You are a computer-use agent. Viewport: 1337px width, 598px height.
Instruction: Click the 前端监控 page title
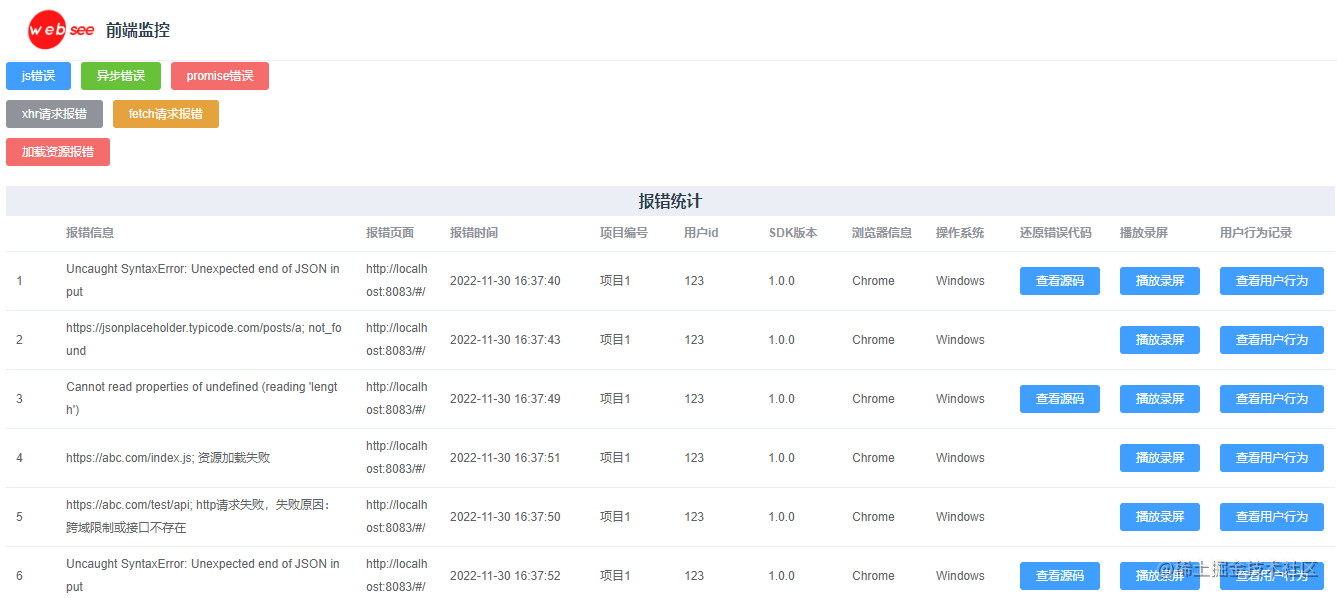tap(138, 30)
